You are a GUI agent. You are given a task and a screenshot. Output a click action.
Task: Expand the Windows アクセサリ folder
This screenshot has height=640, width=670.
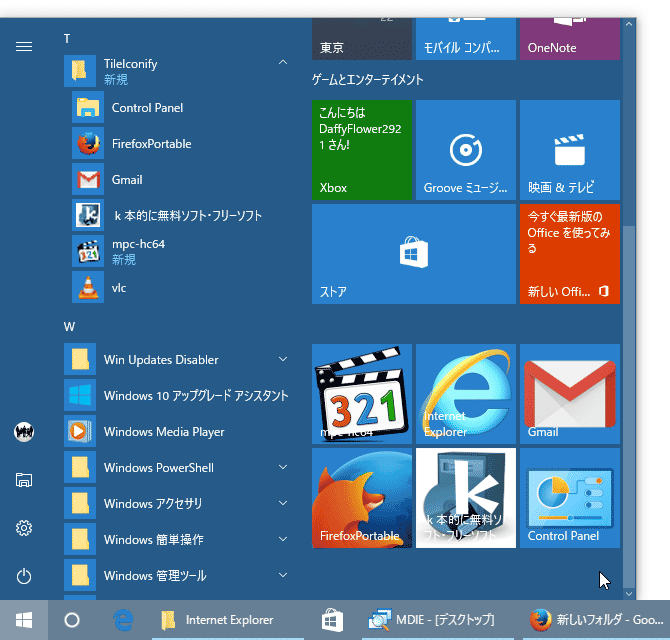click(283, 503)
